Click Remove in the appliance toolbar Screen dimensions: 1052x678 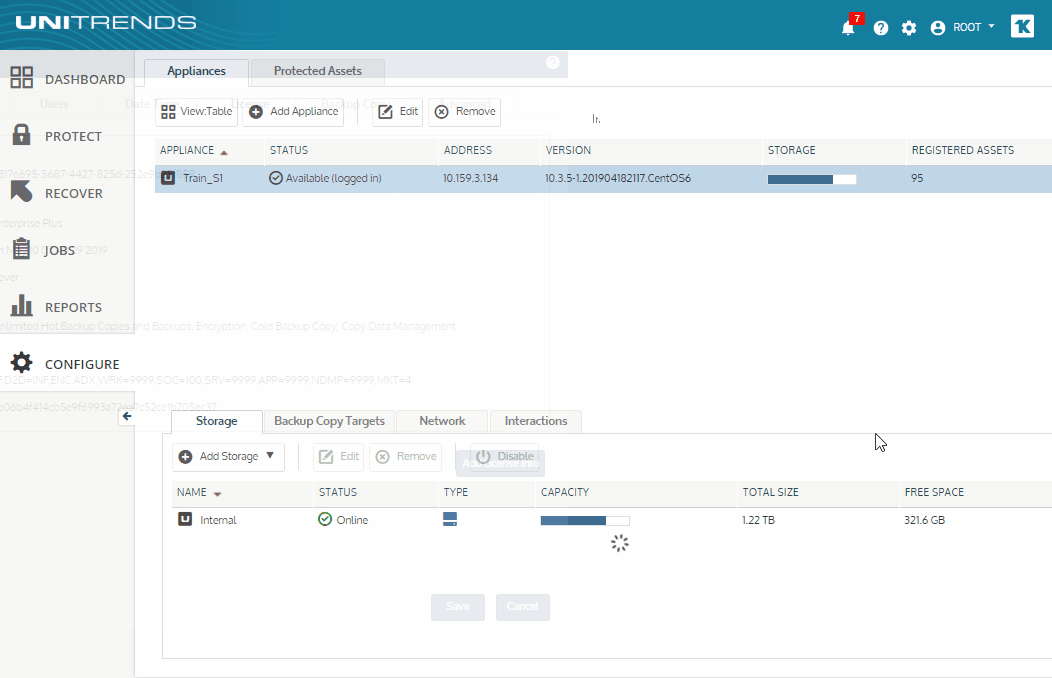[x=465, y=111]
